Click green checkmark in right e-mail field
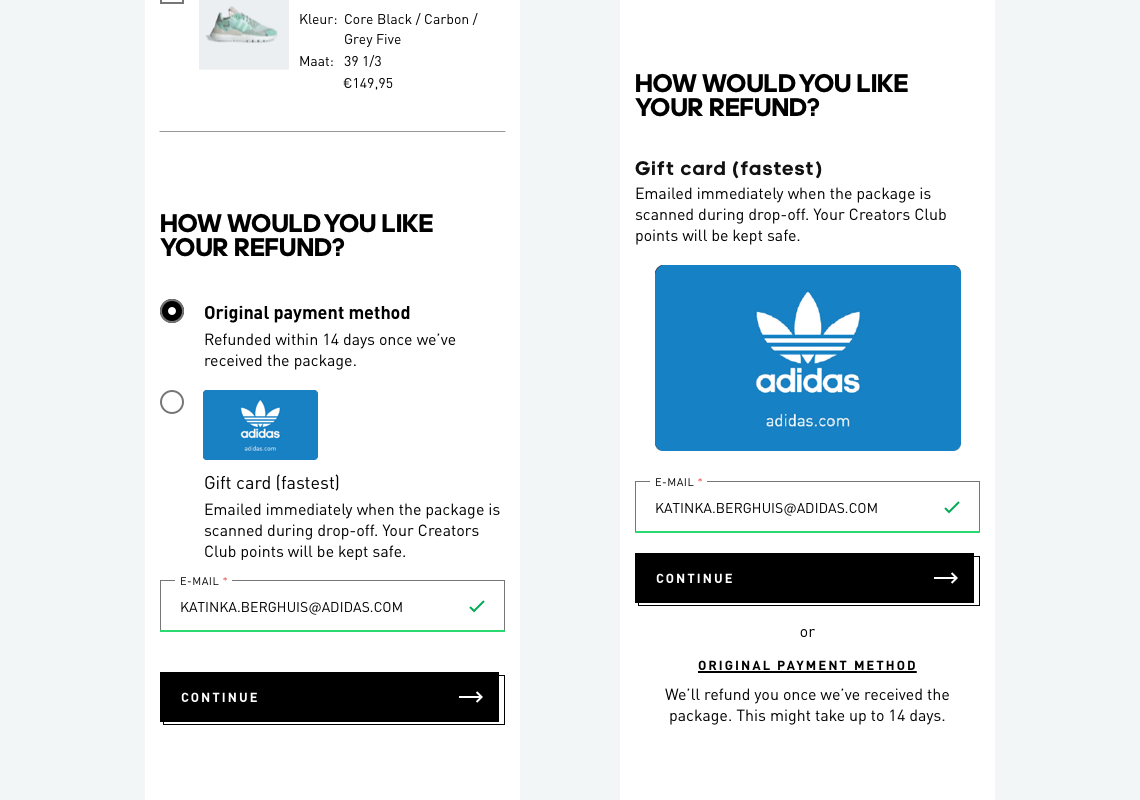Screen dimensions: 1140x800 tap(952, 508)
